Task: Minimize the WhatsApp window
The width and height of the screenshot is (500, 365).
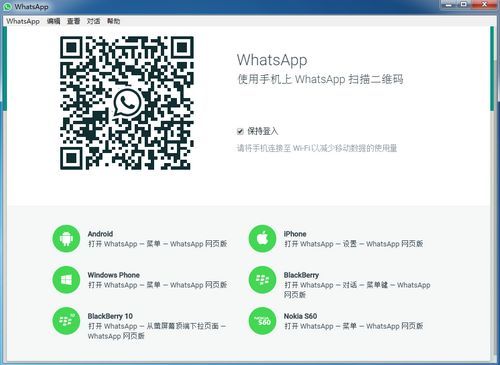Action: (449, 4)
